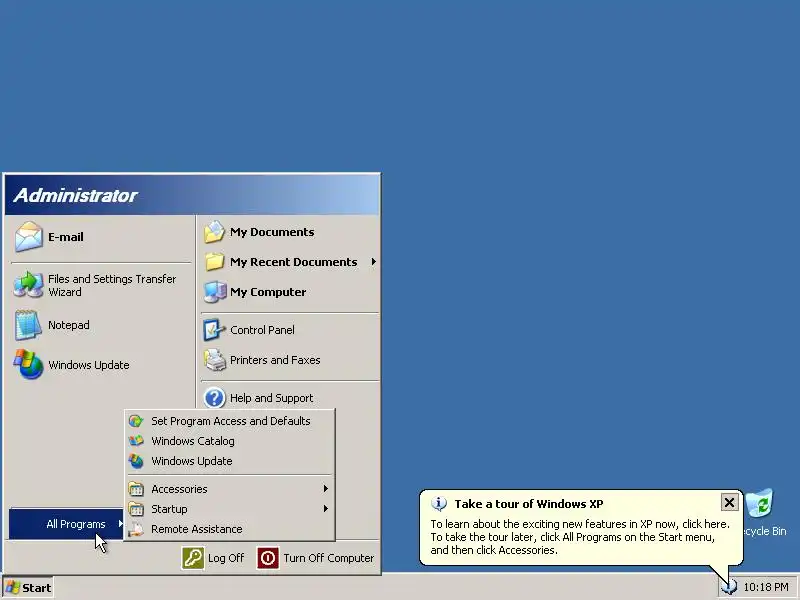The height and width of the screenshot is (600, 800).
Task: Click the Set Program Access and Defaults text
Action: (x=231, y=421)
